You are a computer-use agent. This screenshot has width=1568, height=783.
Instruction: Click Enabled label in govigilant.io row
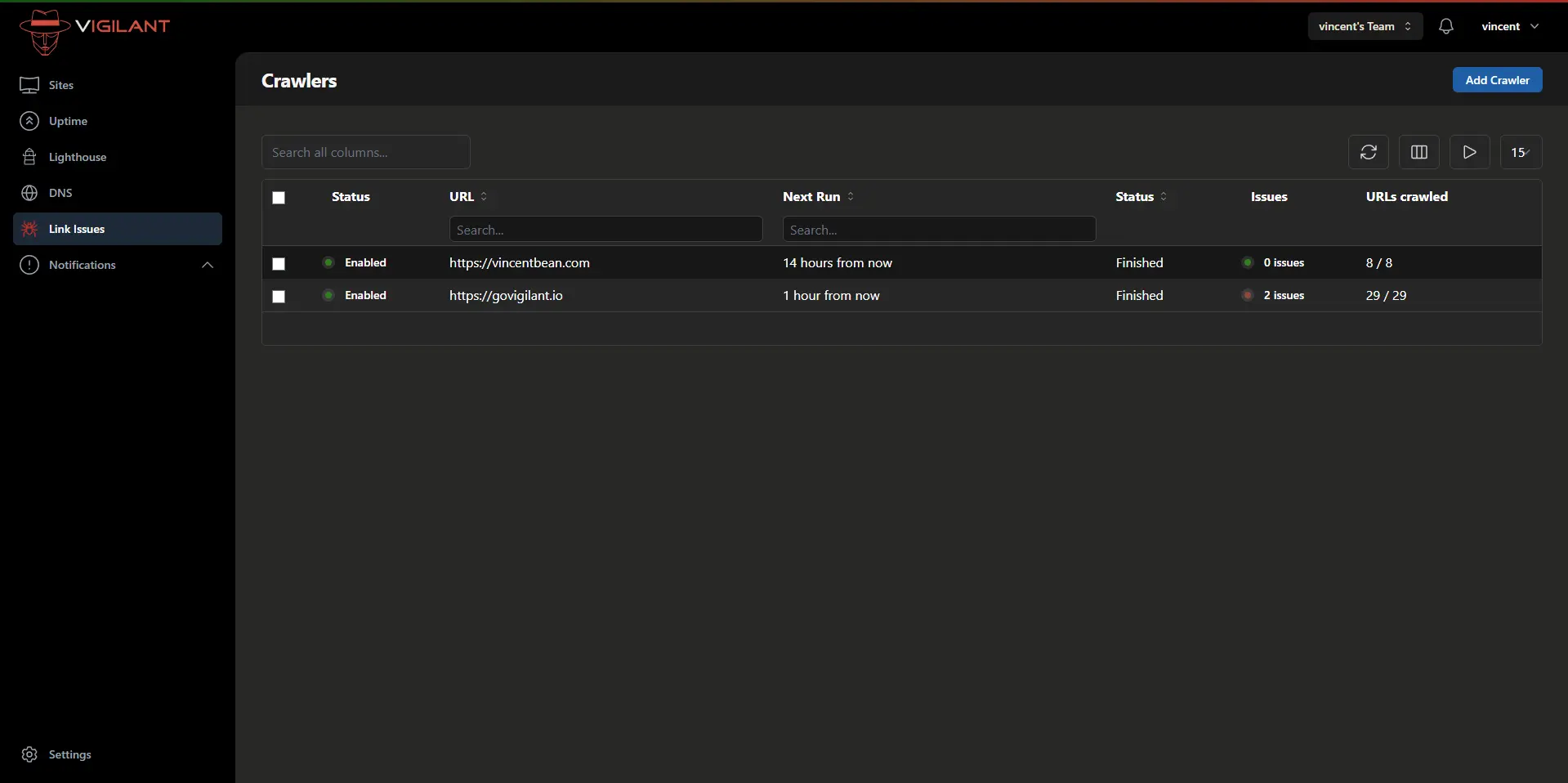click(x=365, y=295)
